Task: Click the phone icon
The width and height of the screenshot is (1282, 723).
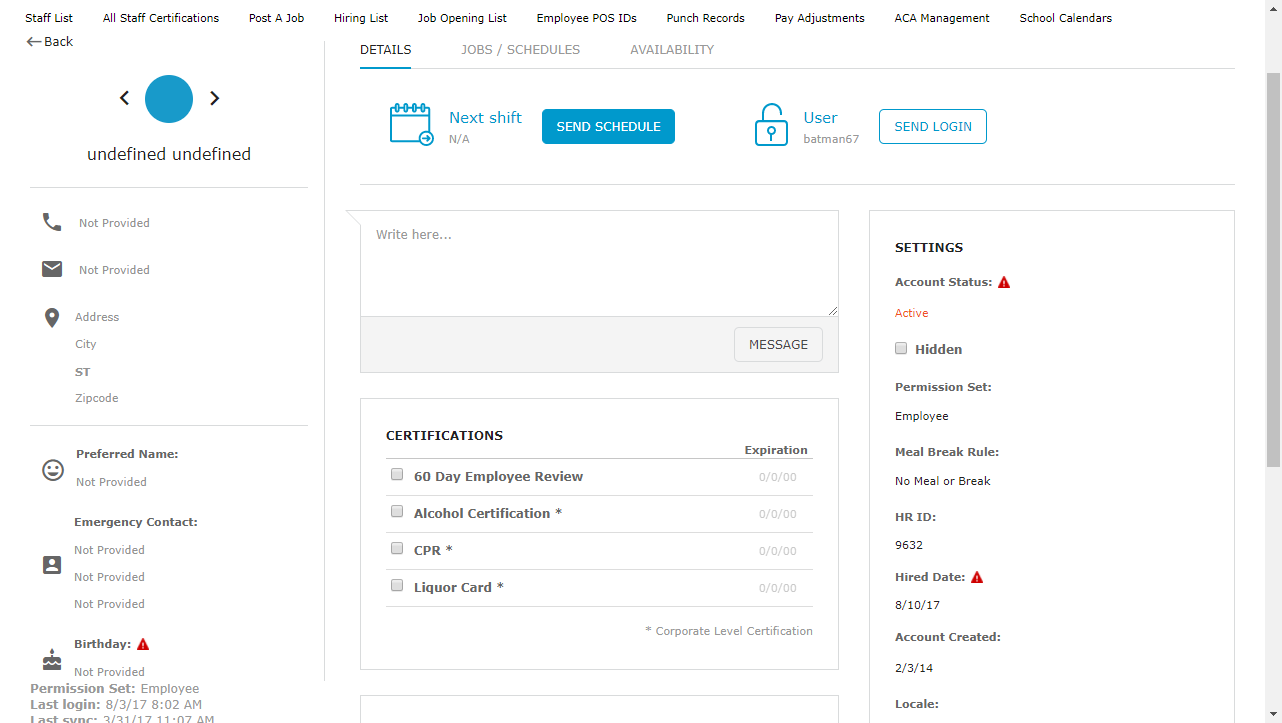Action: 52,222
